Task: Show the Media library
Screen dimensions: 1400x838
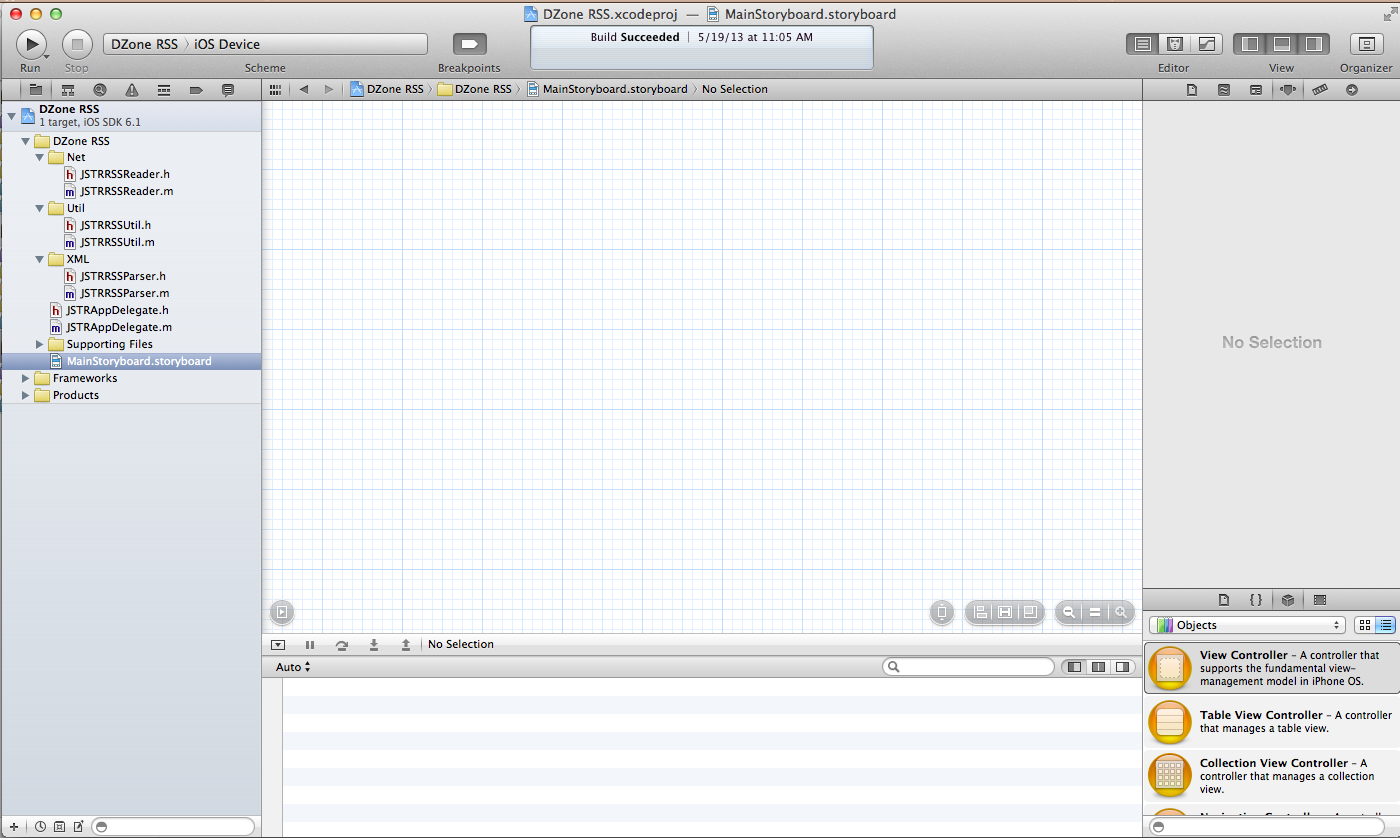Action: (x=1320, y=600)
